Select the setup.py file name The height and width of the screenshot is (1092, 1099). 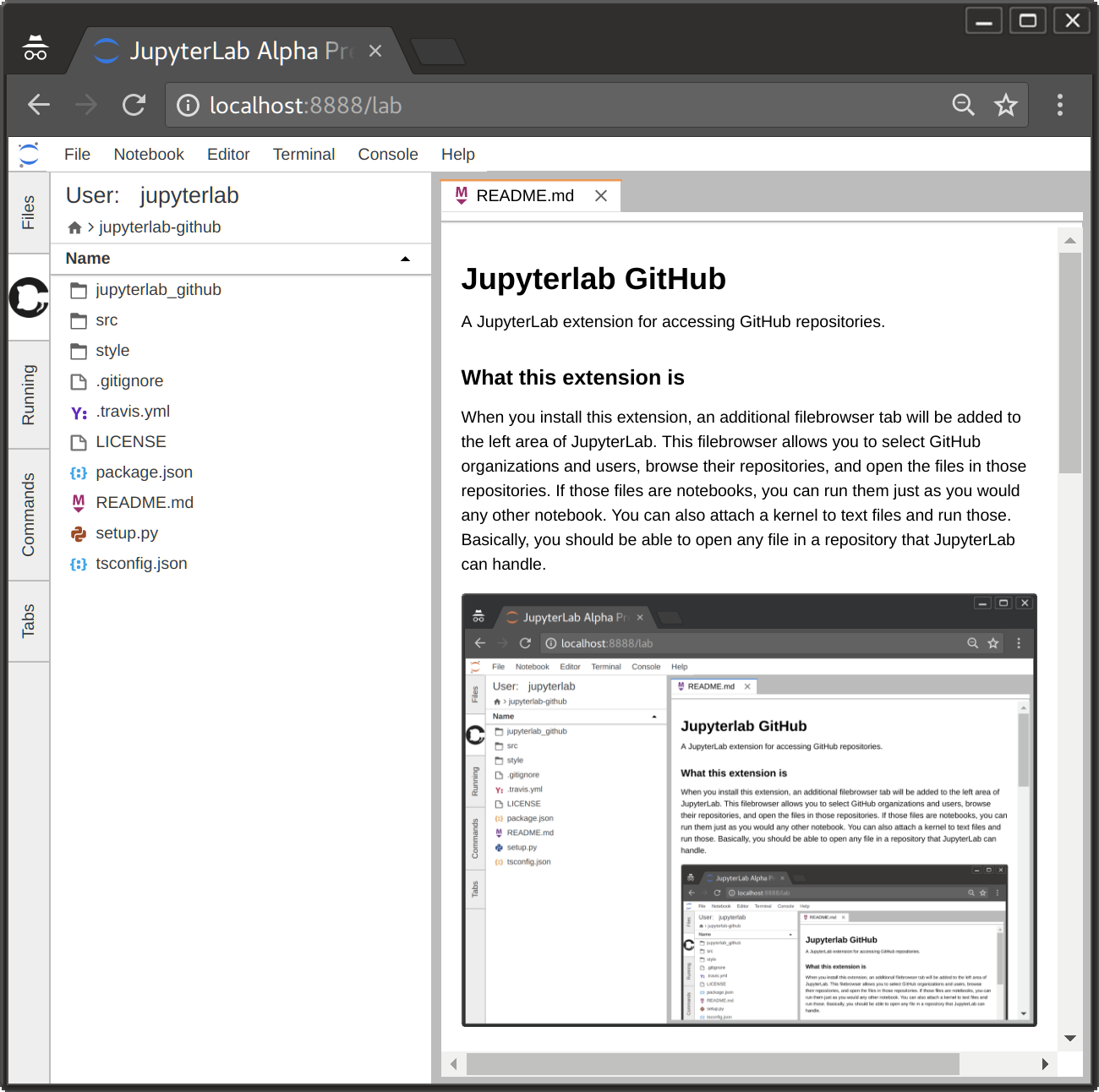(x=127, y=533)
